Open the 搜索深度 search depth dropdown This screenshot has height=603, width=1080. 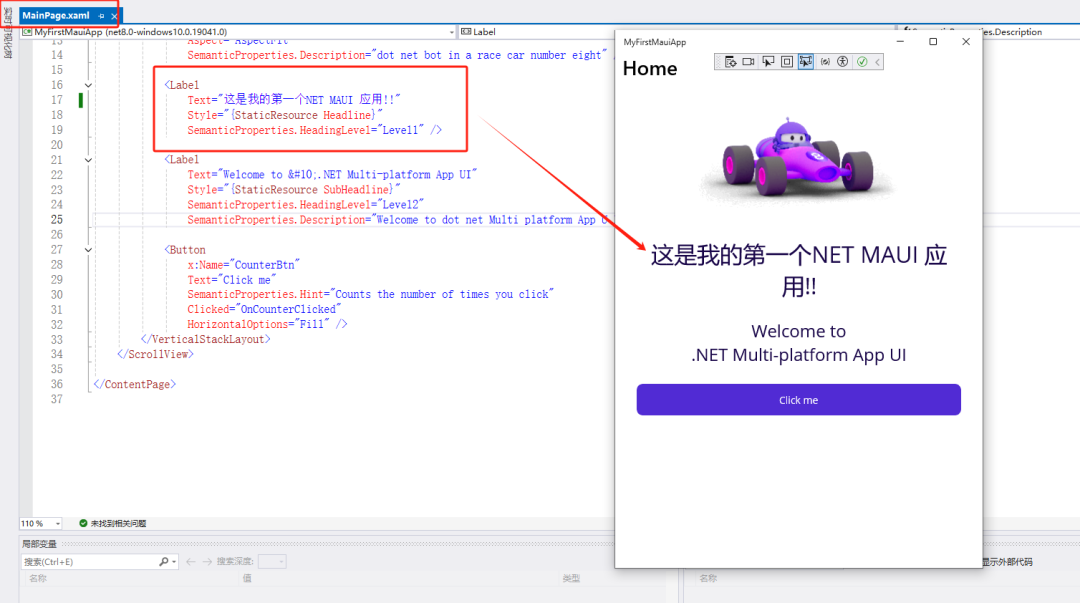tap(272, 562)
